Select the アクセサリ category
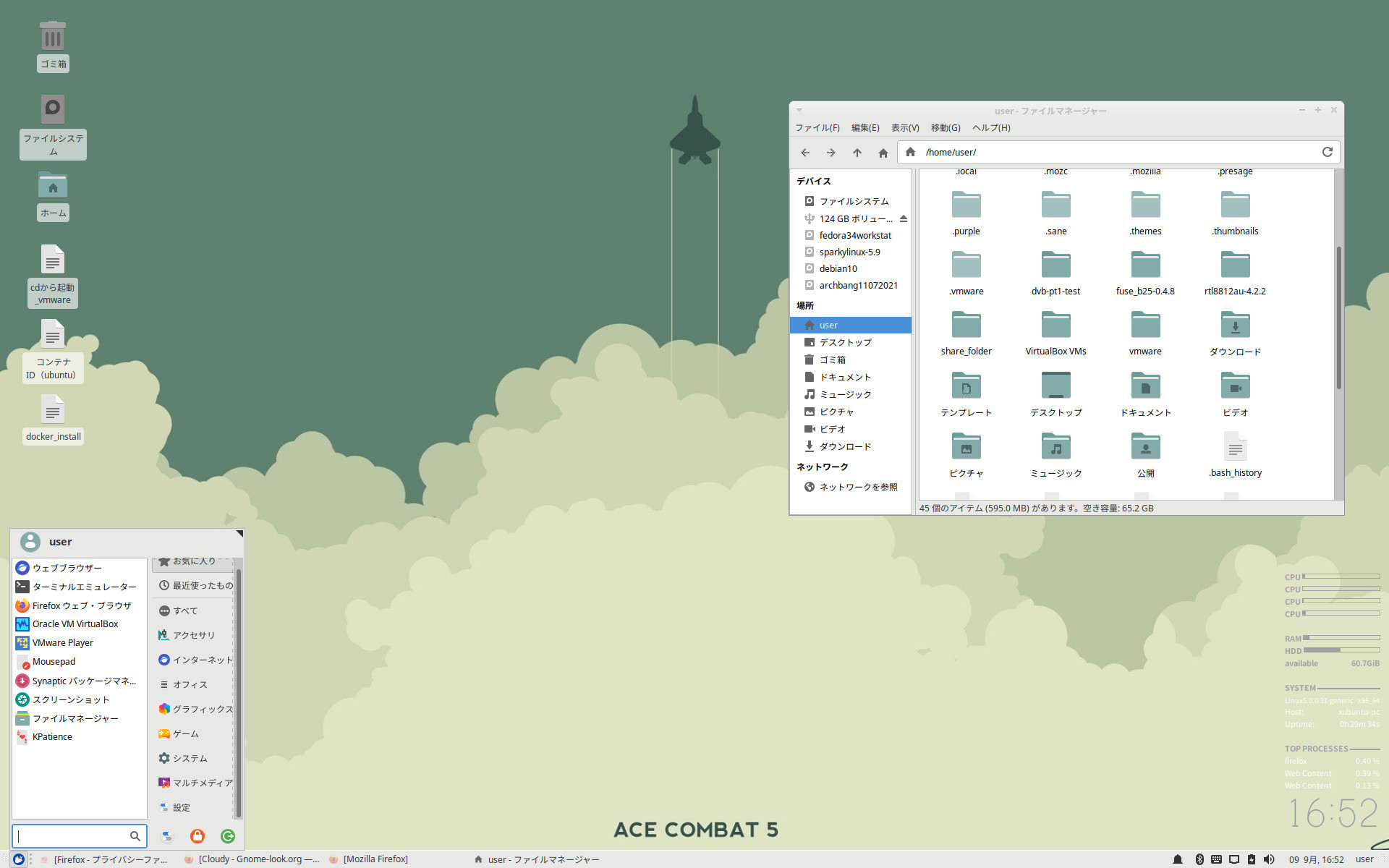 (x=193, y=635)
